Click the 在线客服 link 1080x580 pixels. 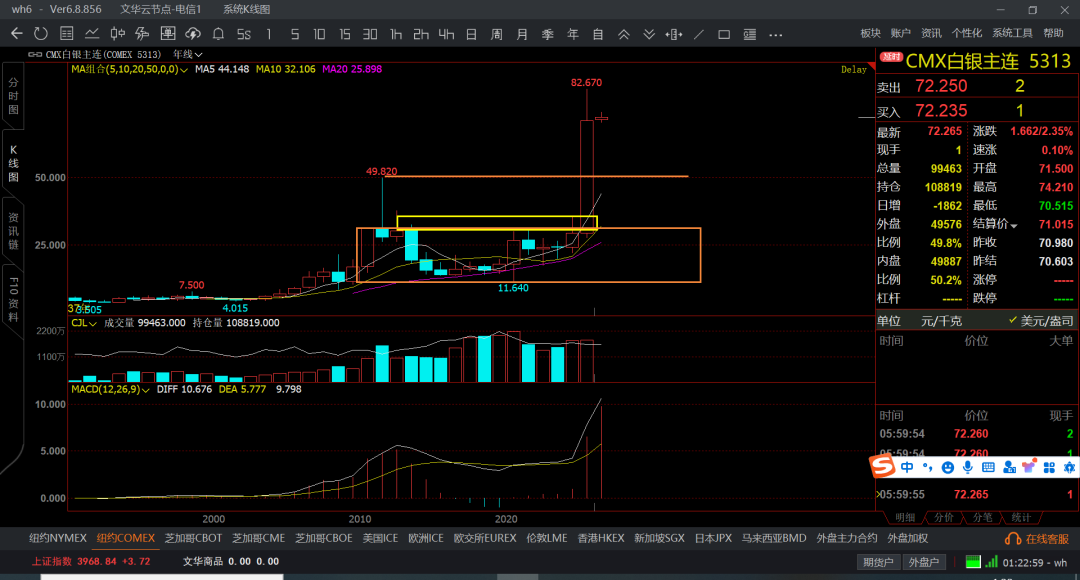click(x=1048, y=539)
